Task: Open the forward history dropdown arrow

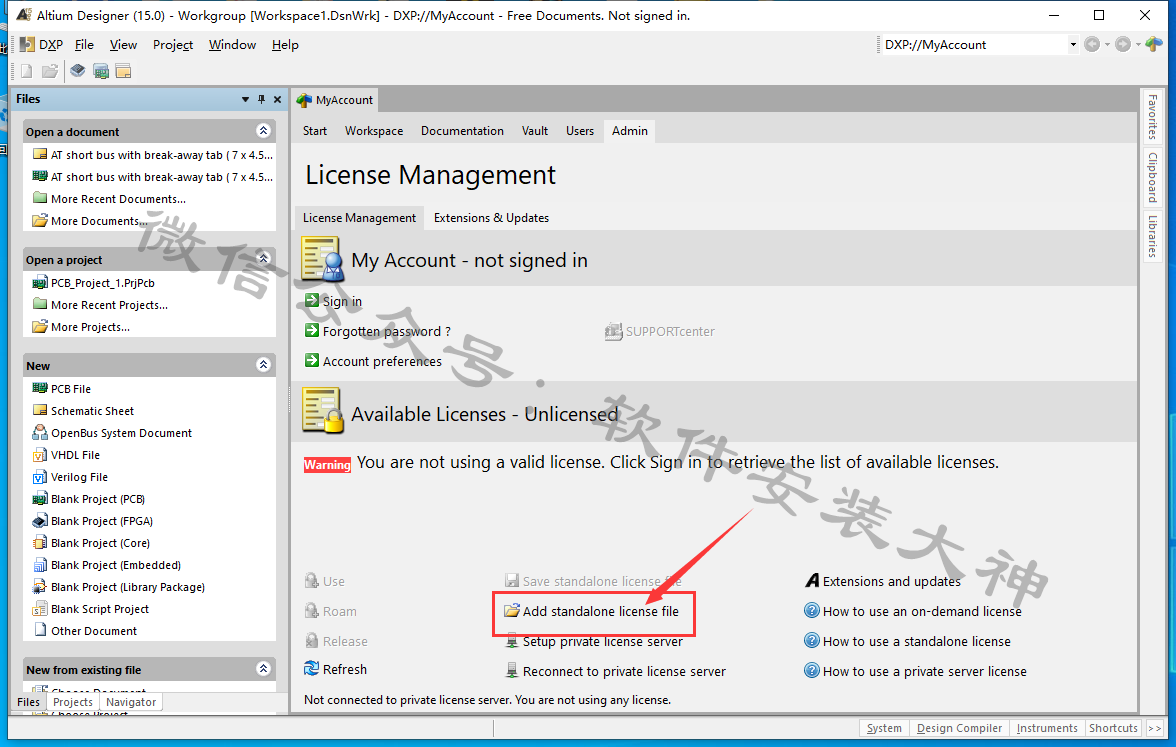Action: point(1138,45)
